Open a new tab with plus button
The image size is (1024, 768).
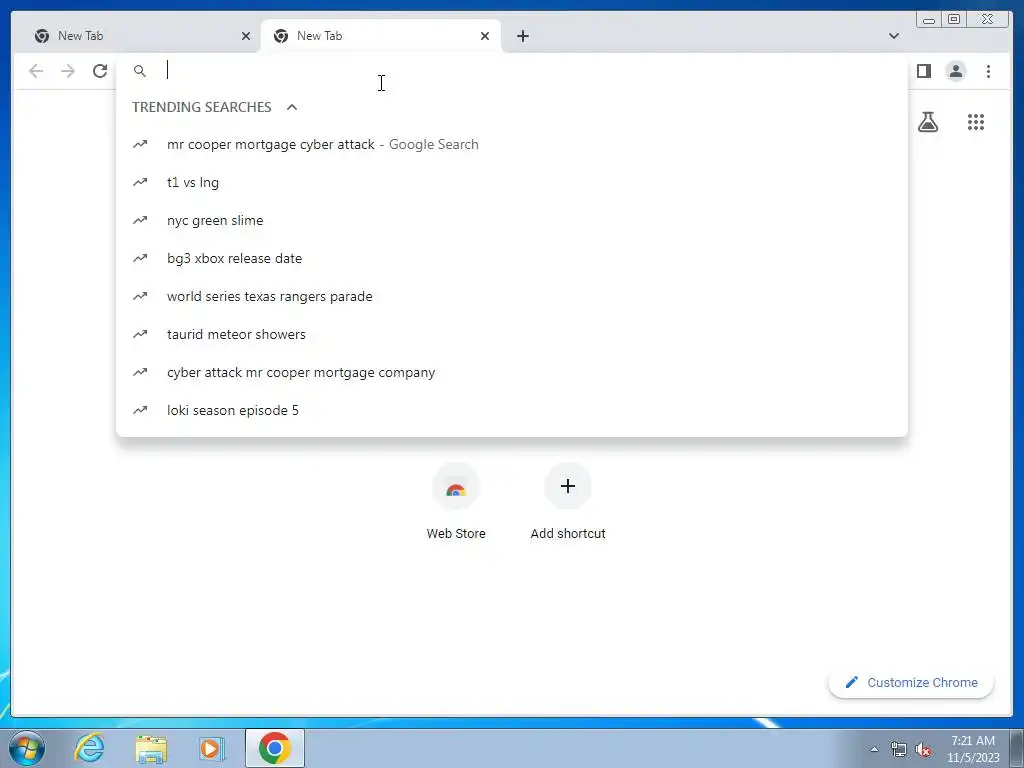pyautogui.click(x=522, y=36)
